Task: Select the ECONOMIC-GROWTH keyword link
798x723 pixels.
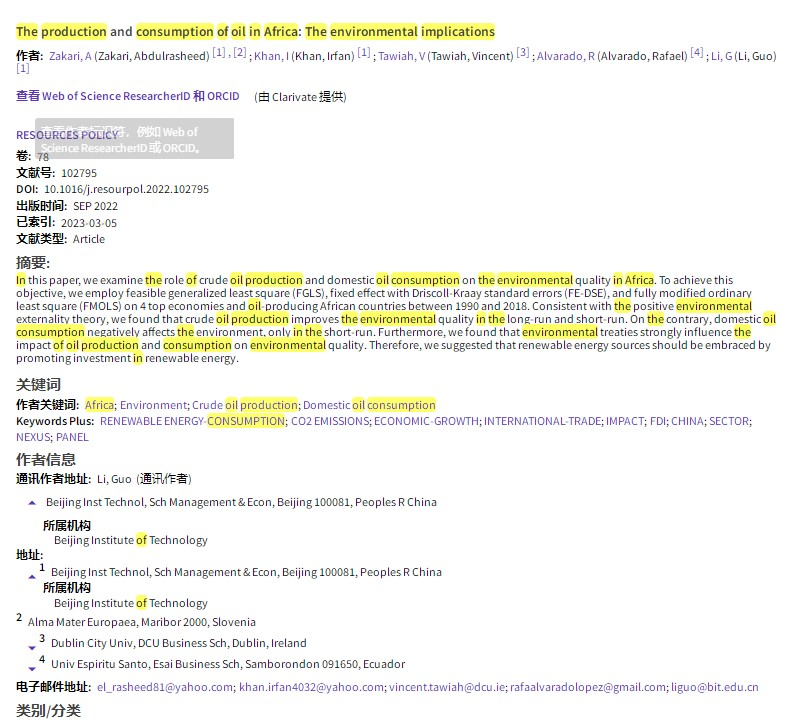Action: coord(426,421)
